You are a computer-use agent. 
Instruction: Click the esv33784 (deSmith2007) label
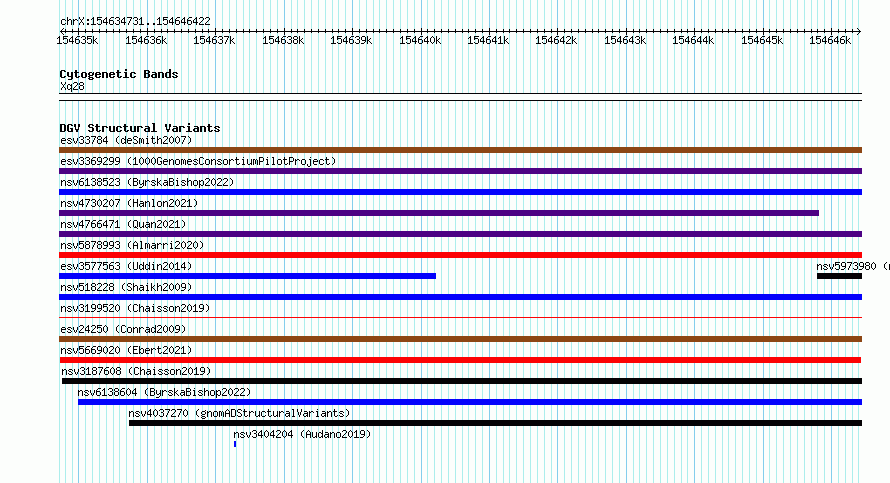point(126,140)
